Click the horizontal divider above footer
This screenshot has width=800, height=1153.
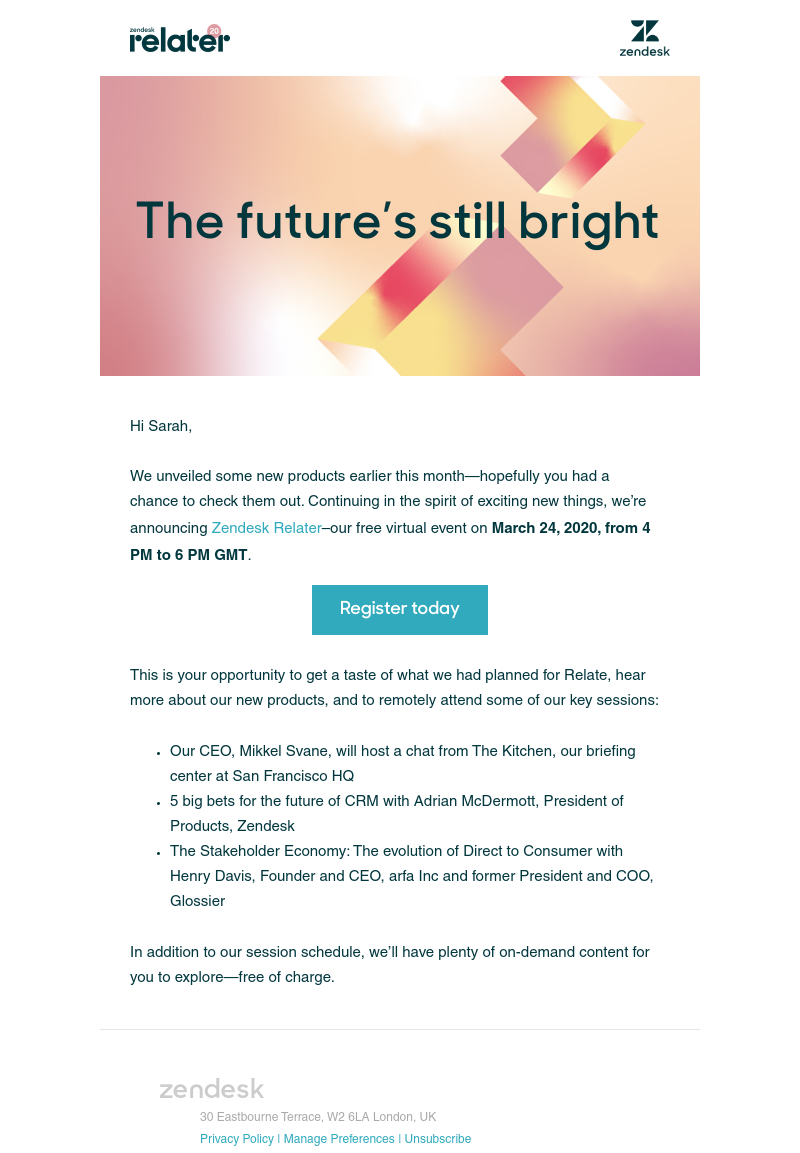[400, 1029]
